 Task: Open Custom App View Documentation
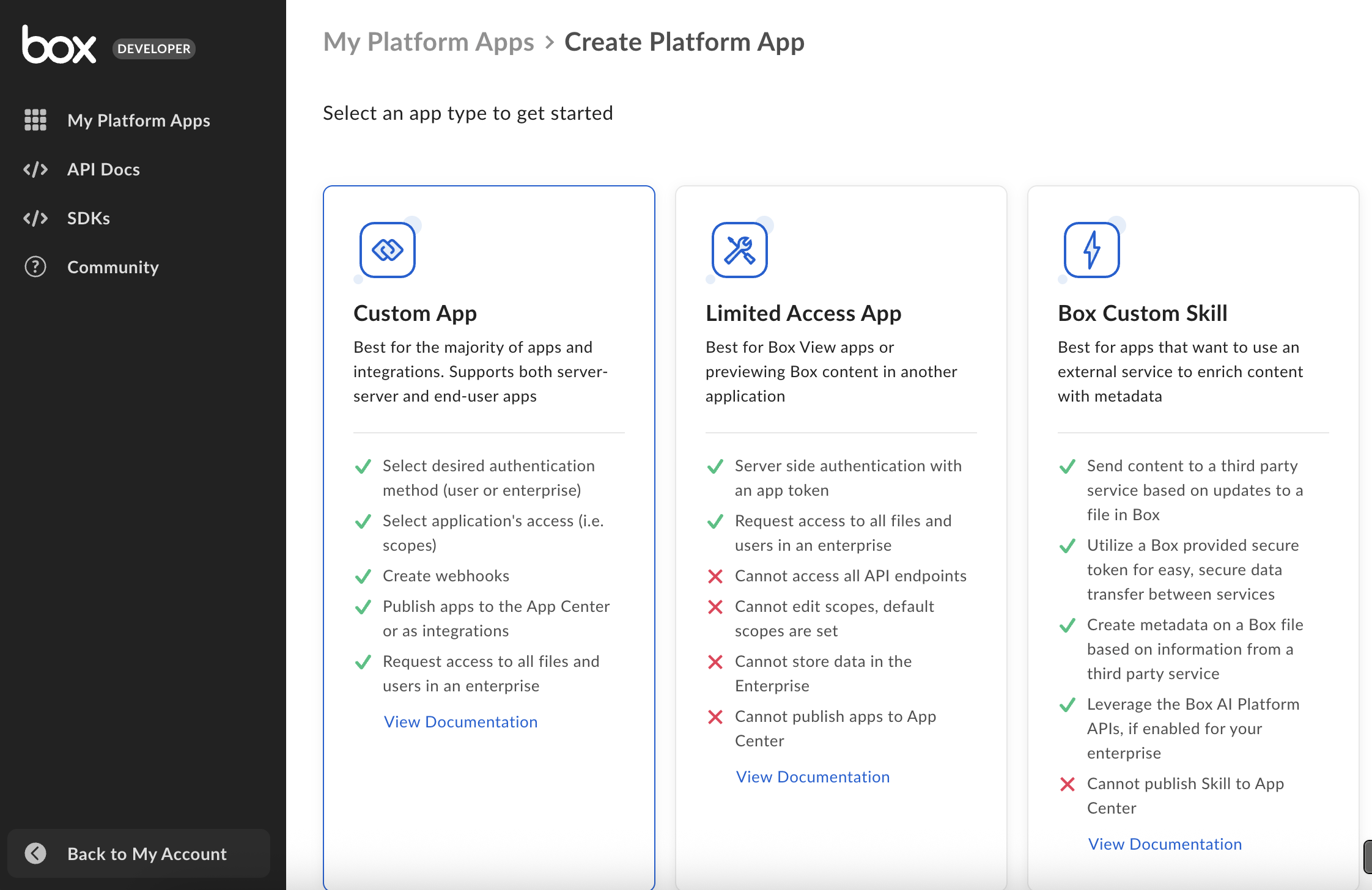click(460, 722)
